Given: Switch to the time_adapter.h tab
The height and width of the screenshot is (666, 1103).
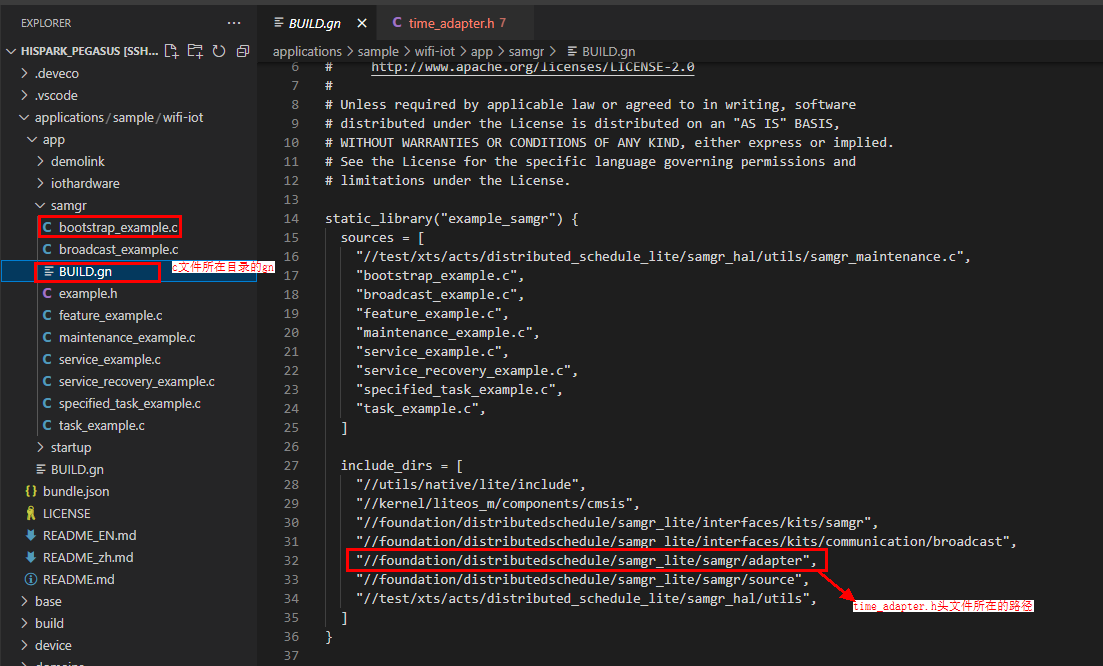Looking at the screenshot, I should coord(455,23).
